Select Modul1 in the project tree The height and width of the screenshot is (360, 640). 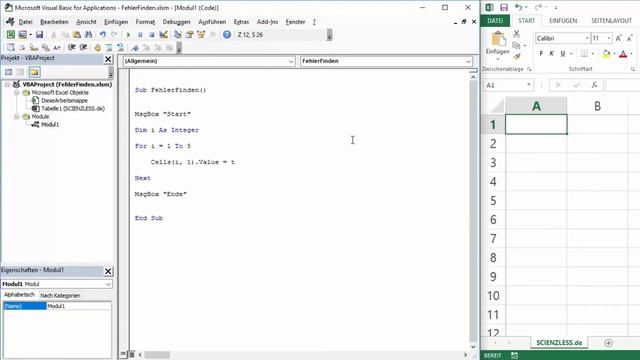tap(50, 124)
